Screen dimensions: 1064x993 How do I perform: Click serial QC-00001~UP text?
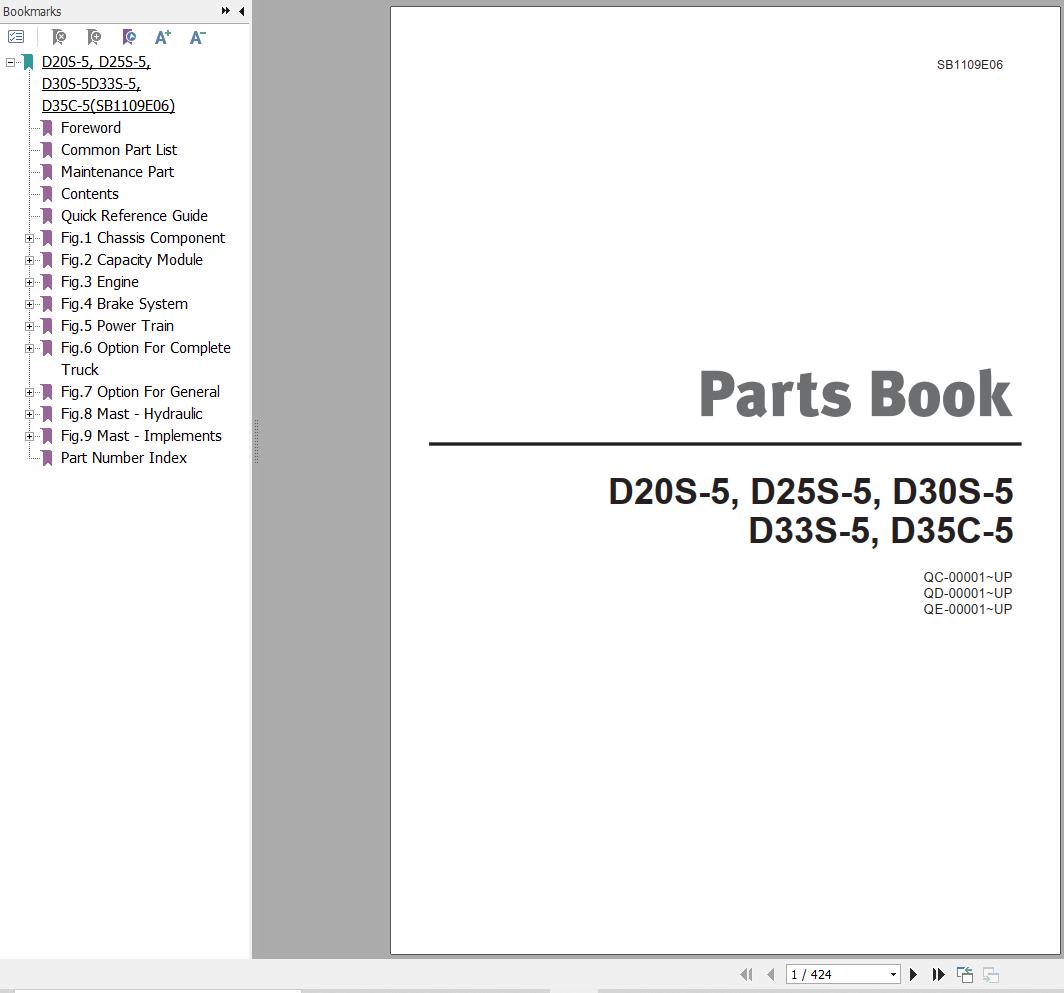[x=968, y=577]
